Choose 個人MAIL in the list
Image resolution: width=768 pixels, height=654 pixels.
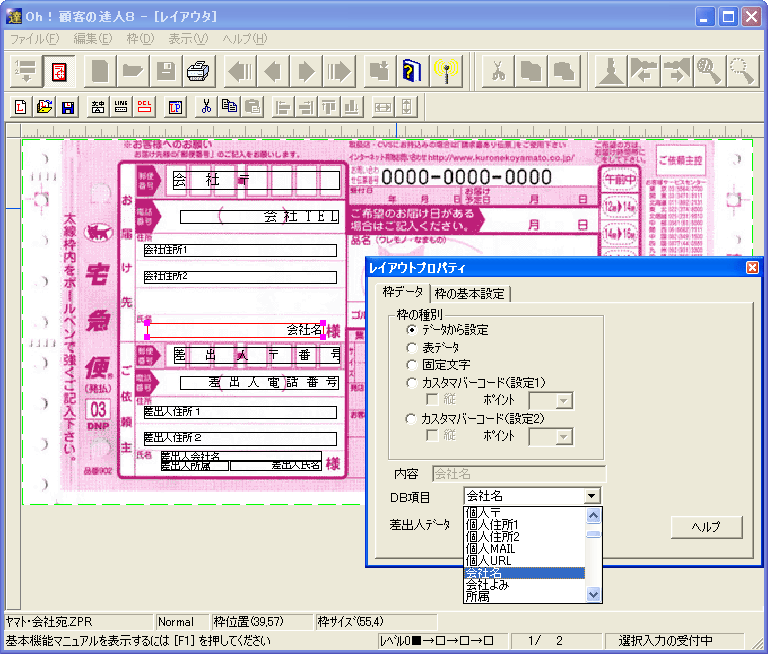525,549
